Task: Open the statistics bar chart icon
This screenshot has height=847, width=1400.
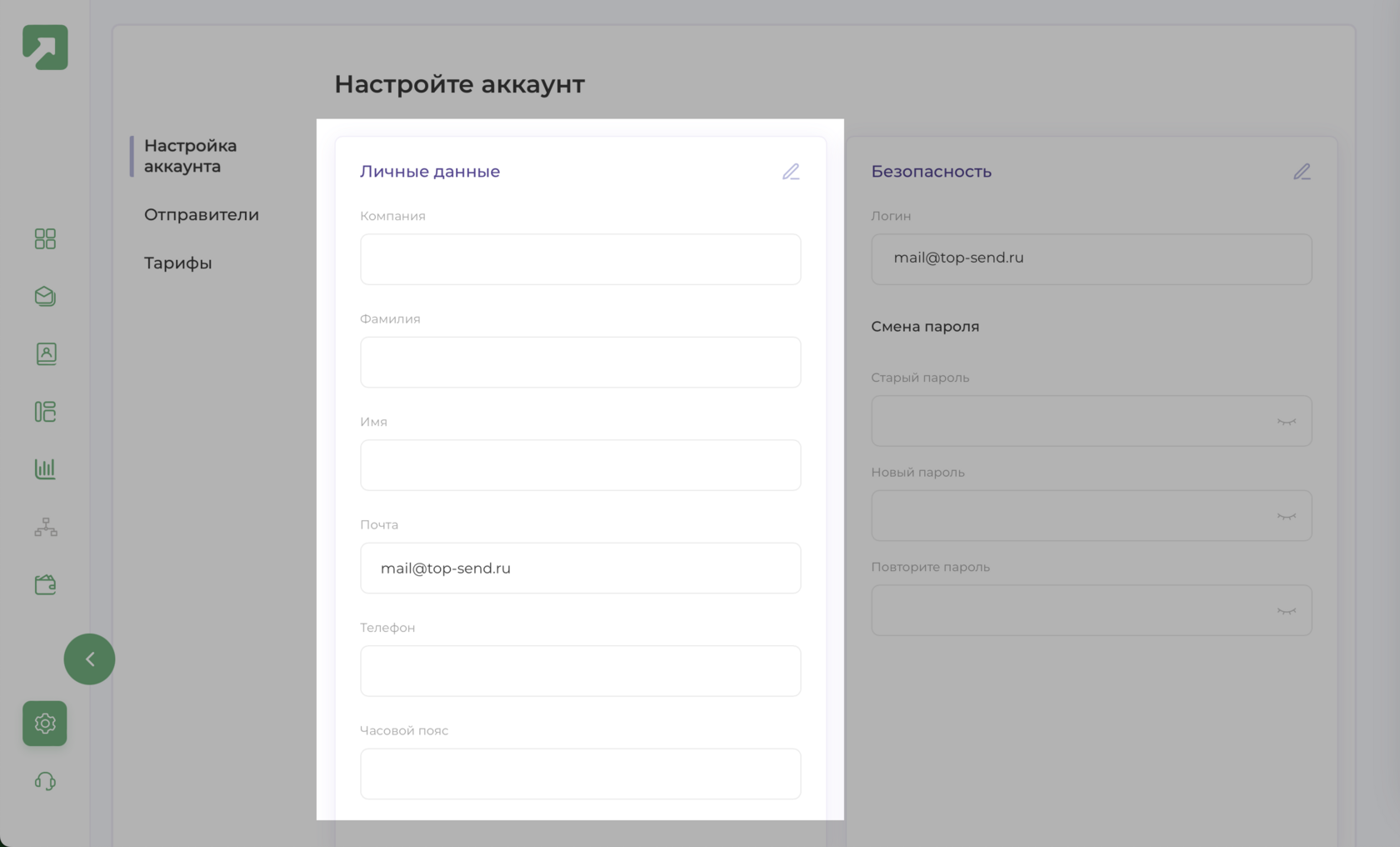Action: [45, 469]
